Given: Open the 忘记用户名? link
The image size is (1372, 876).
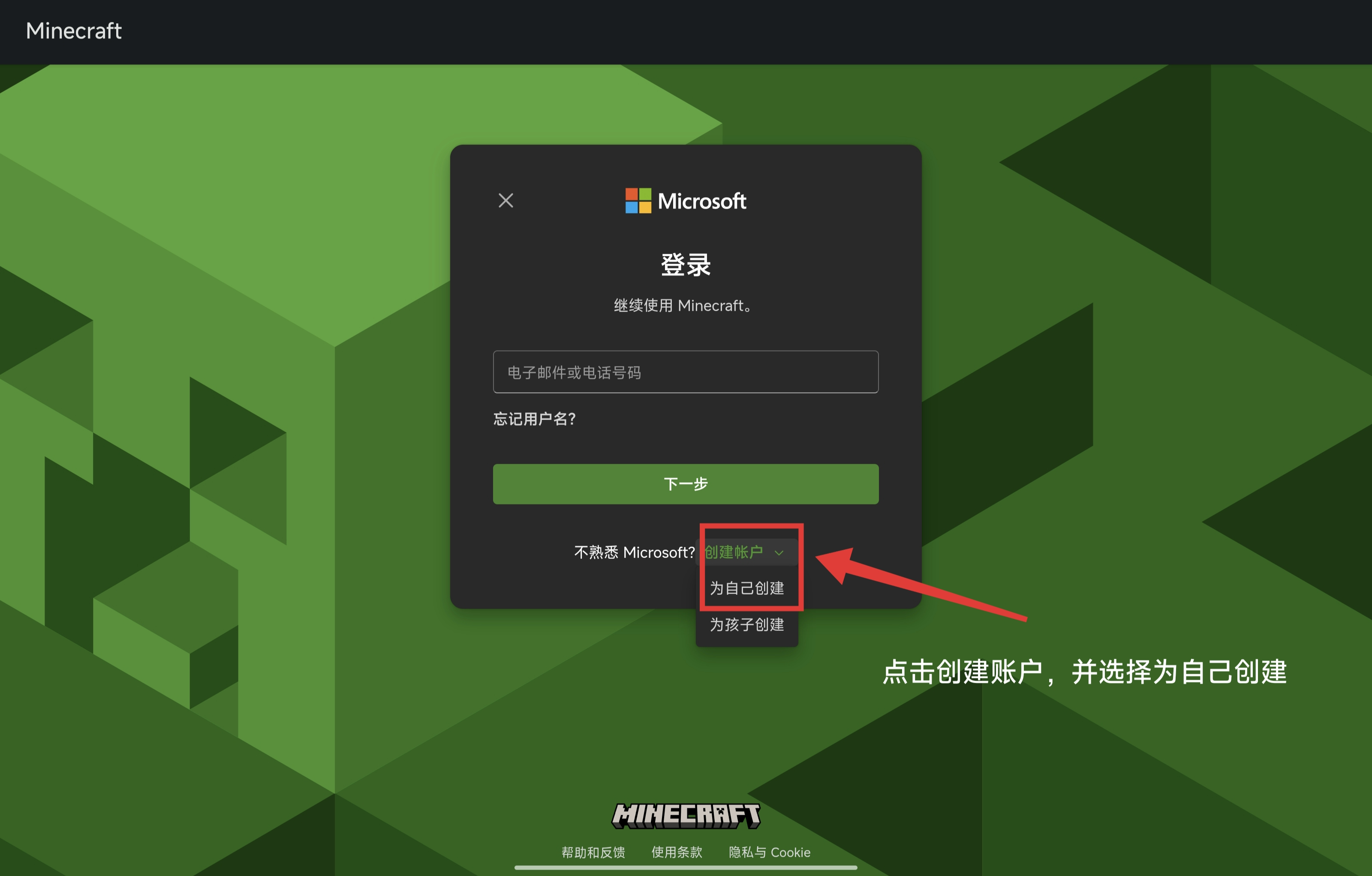Looking at the screenshot, I should [535, 419].
